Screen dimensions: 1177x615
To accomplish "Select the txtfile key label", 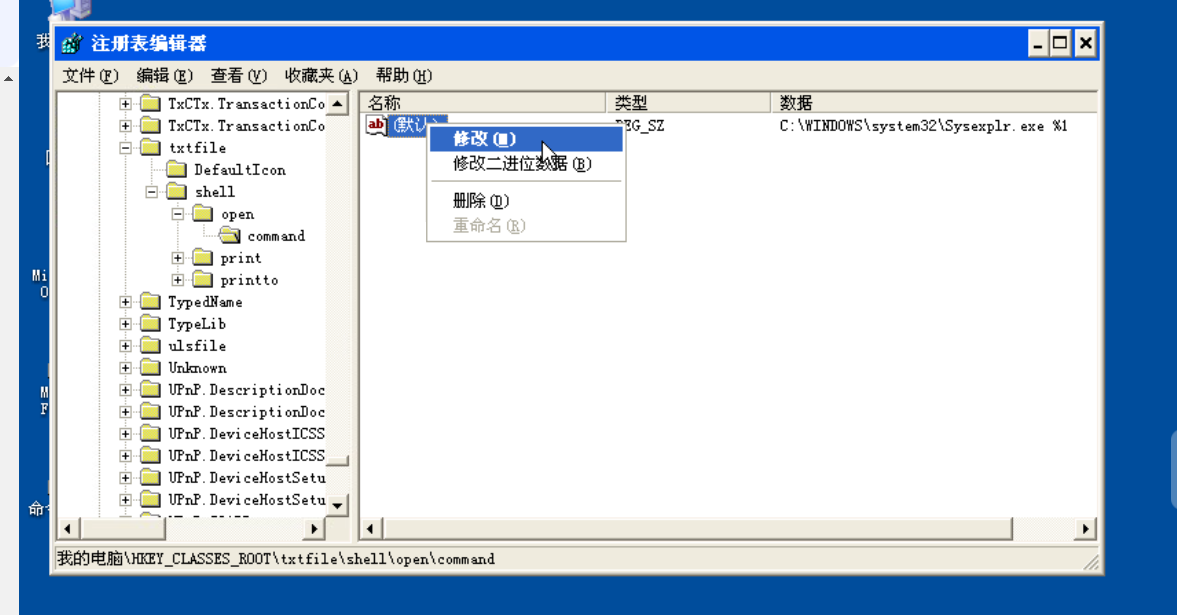I will 197,148.
